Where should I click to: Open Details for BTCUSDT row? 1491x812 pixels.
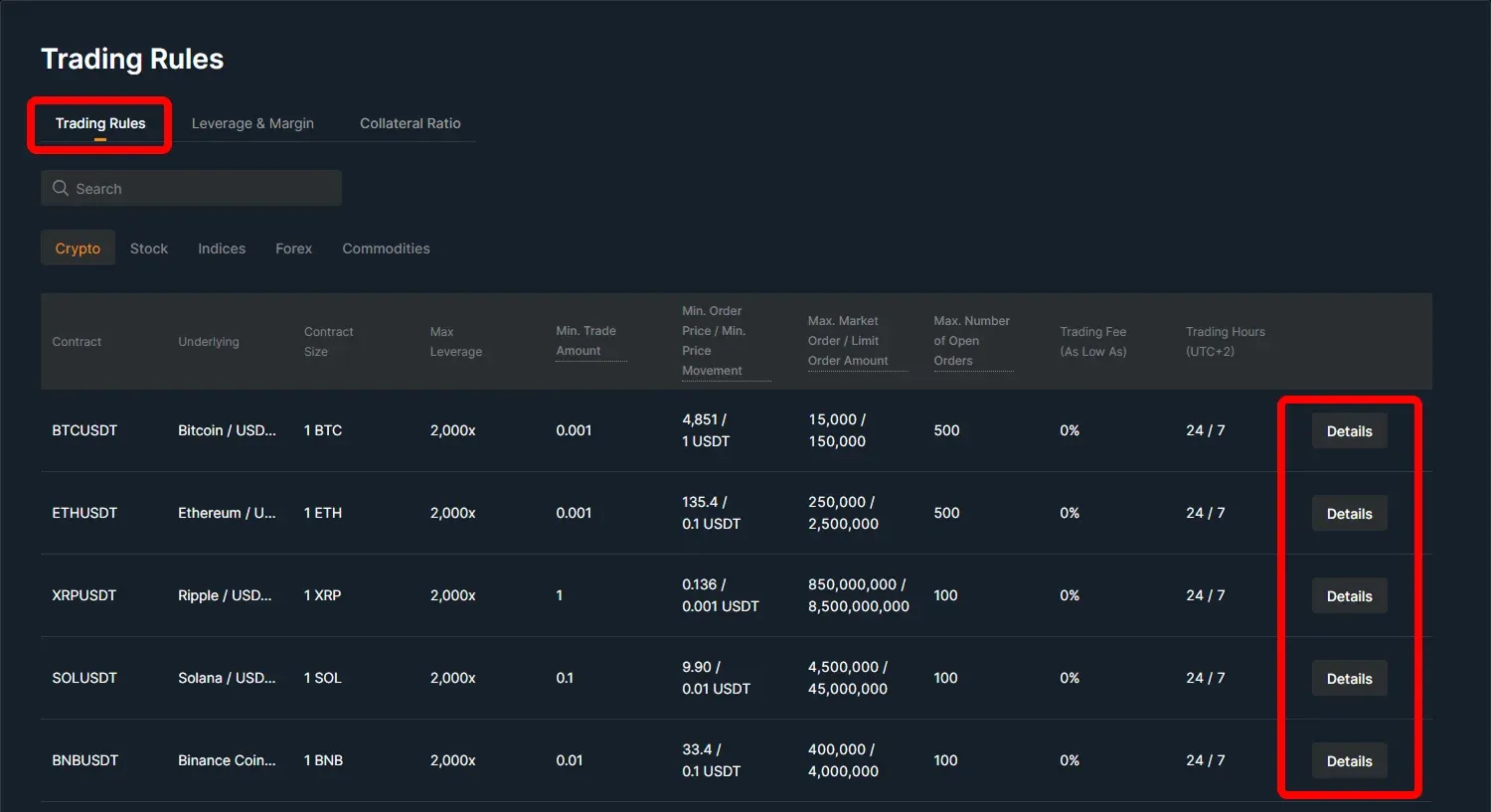coord(1349,431)
